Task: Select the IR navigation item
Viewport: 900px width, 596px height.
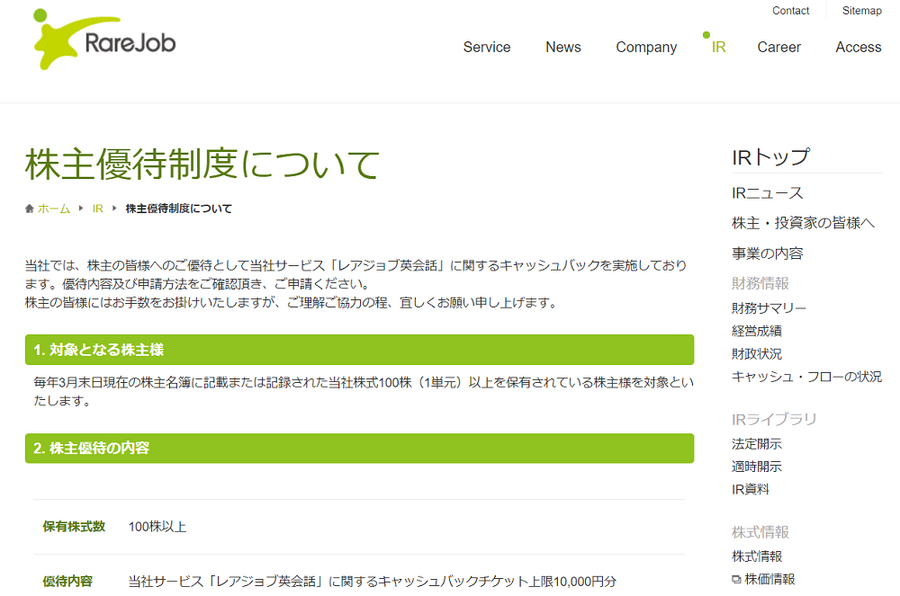Action: [719, 47]
